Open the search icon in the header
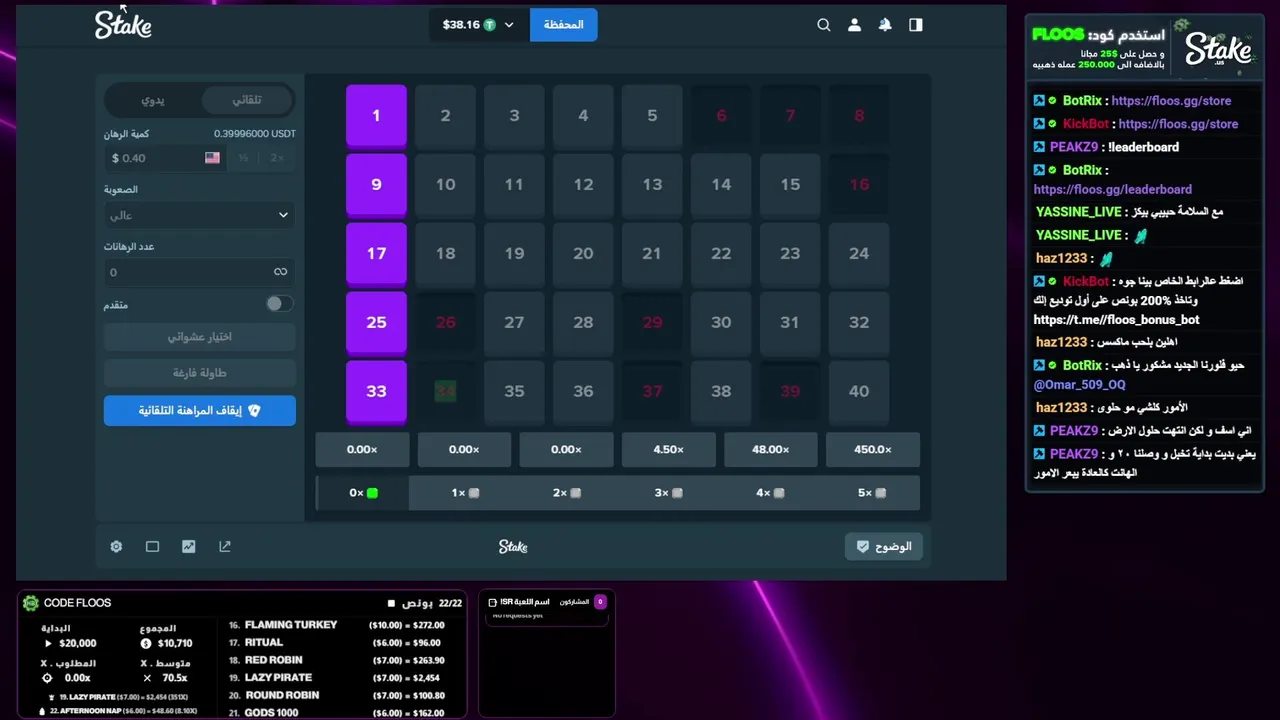 point(824,25)
